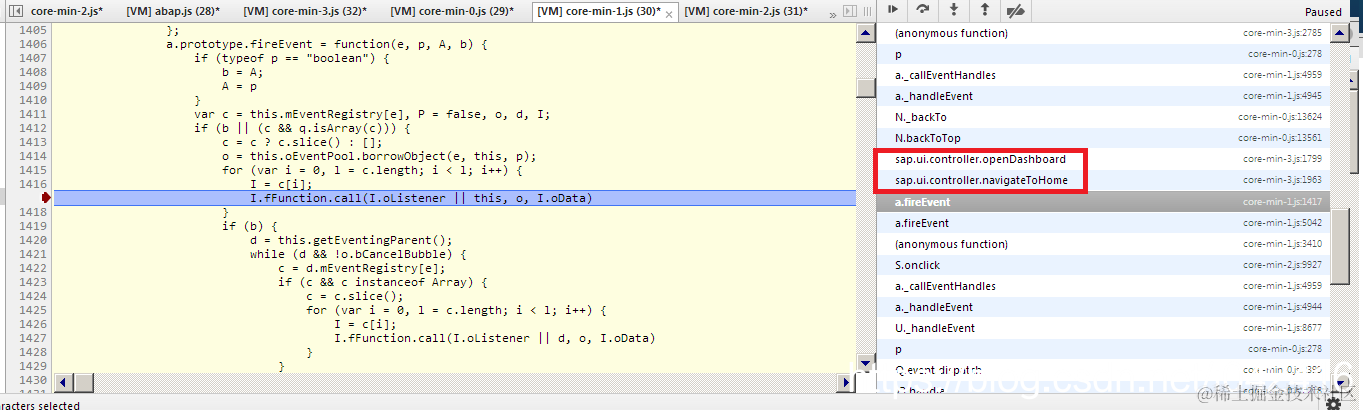
Task: Click the Step over next function call icon
Action: point(923,10)
